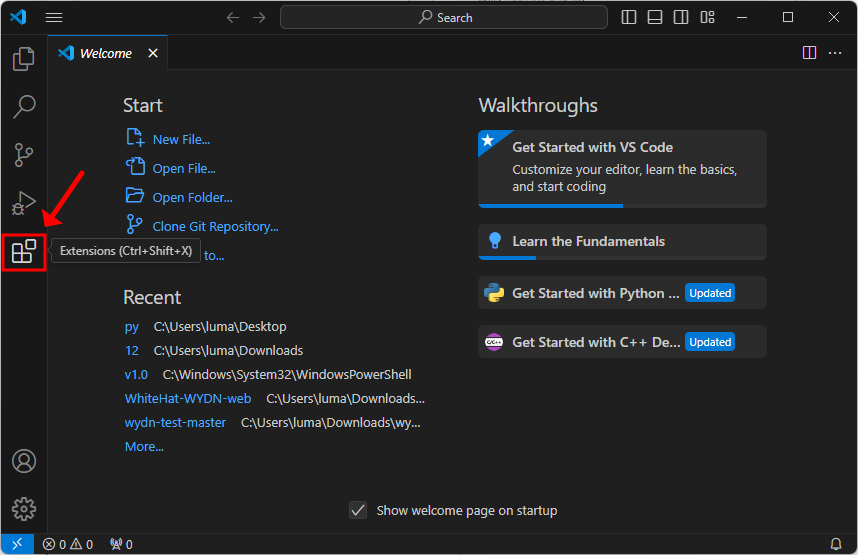Open recent WhiteHat-WYDN-web folder
Image resolution: width=858 pixels, height=555 pixels.
coord(188,399)
